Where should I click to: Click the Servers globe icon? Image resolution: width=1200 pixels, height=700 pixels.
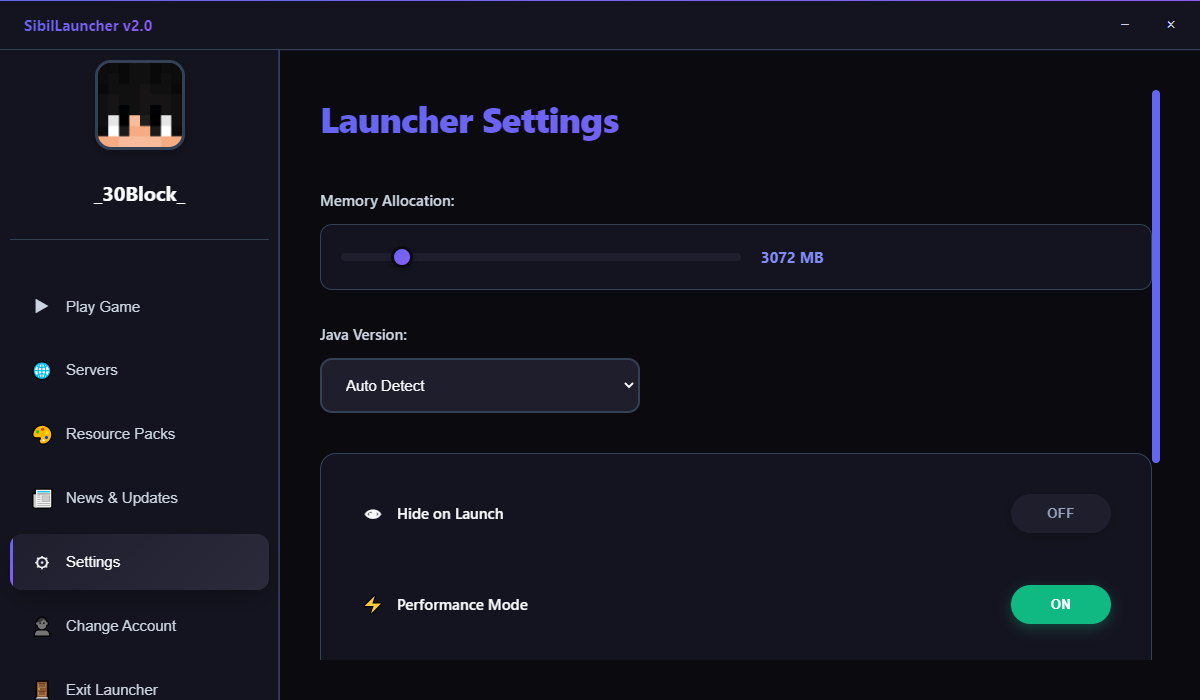[x=42, y=370]
